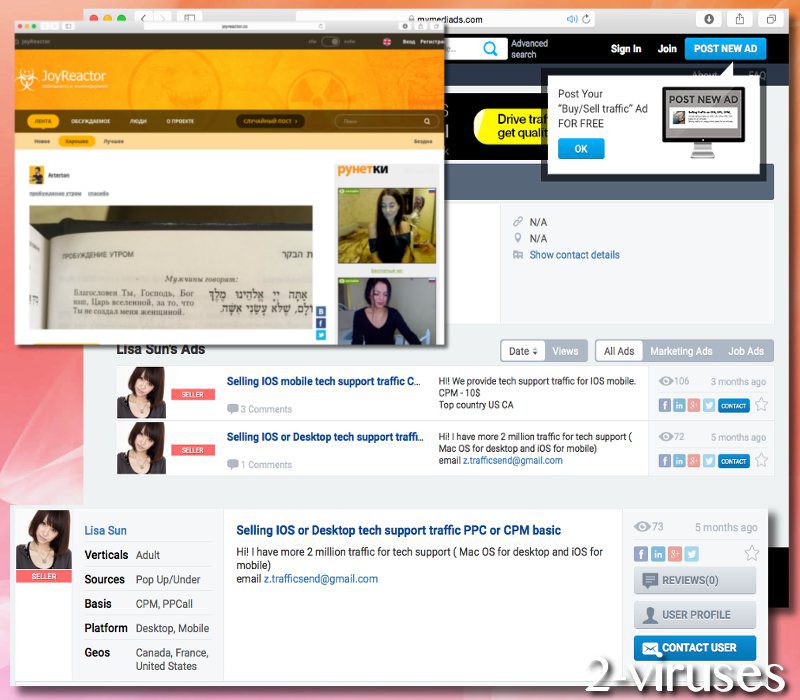Switch to the Job Ads tab
This screenshot has width=800, height=700.
(x=746, y=351)
